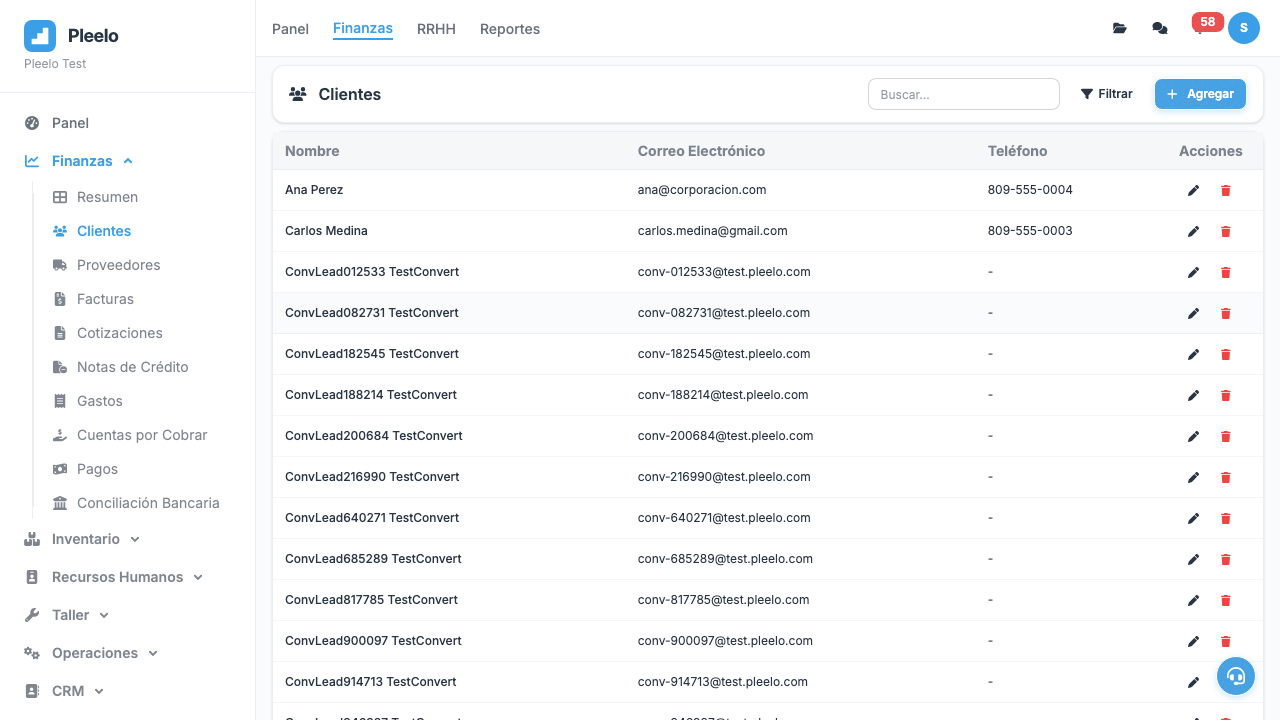This screenshot has height=720, width=1280.
Task: Go to Facturas in the sidebar
Action: click(x=105, y=299)
